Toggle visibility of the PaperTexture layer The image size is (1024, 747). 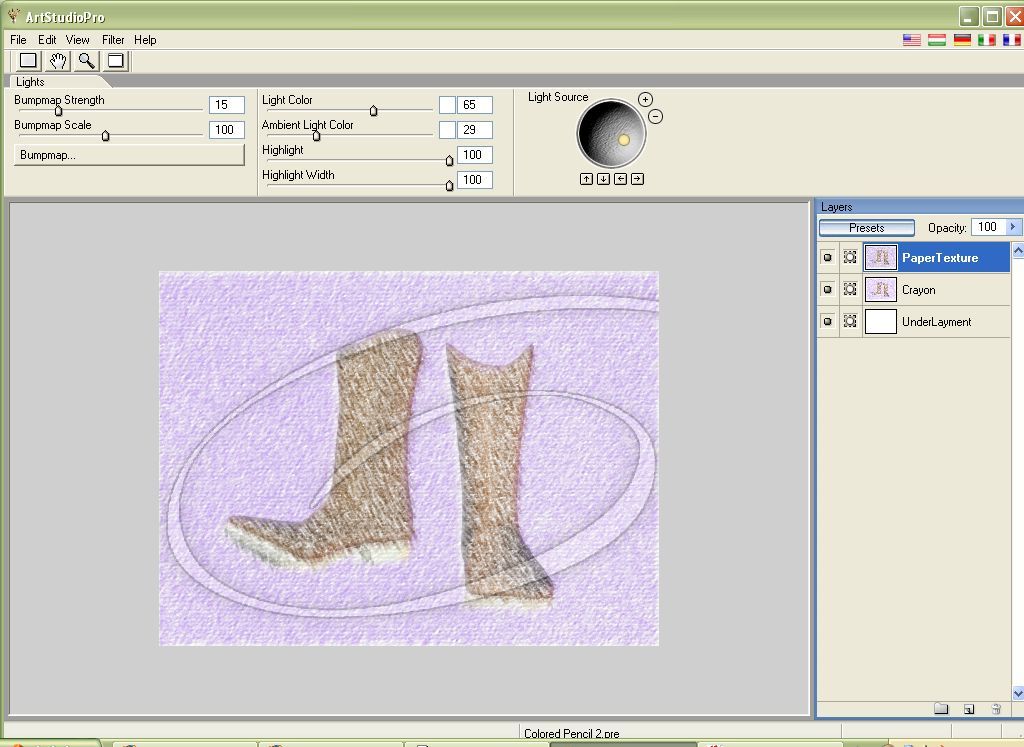pos(828,257)
